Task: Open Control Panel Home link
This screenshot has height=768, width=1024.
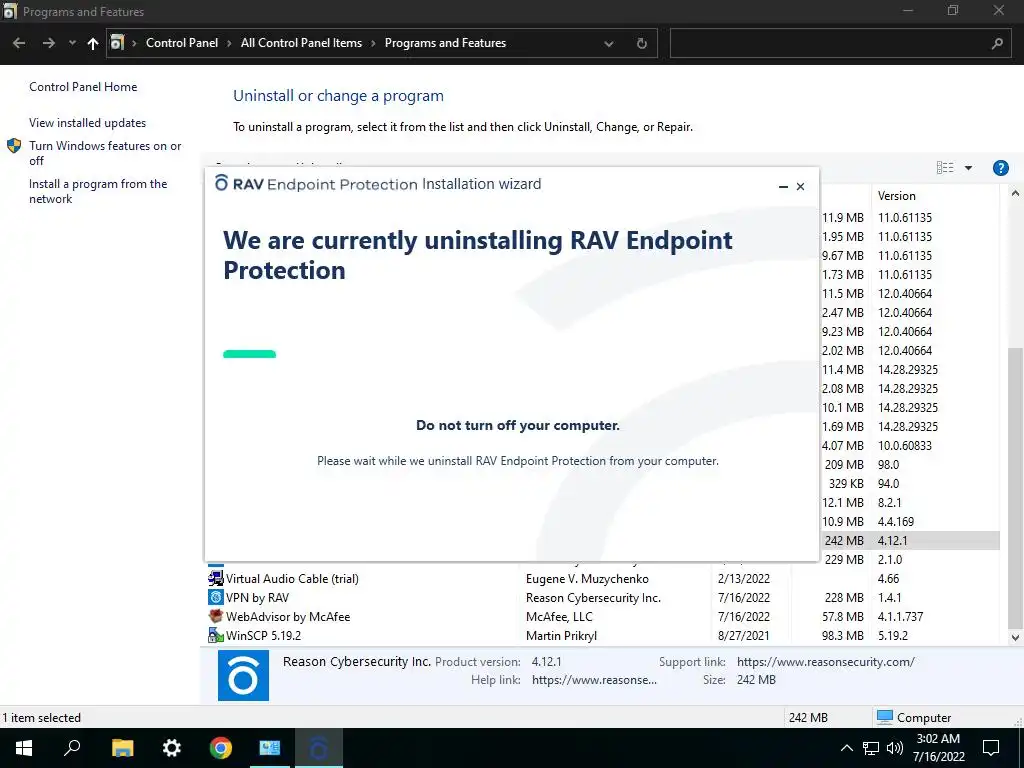Action: click(x=83, y=87)
